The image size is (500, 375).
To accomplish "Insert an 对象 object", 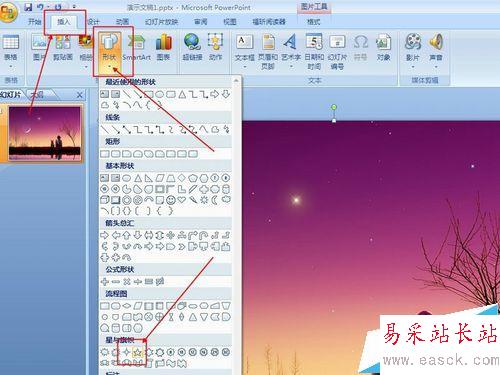I will point(383,47).
